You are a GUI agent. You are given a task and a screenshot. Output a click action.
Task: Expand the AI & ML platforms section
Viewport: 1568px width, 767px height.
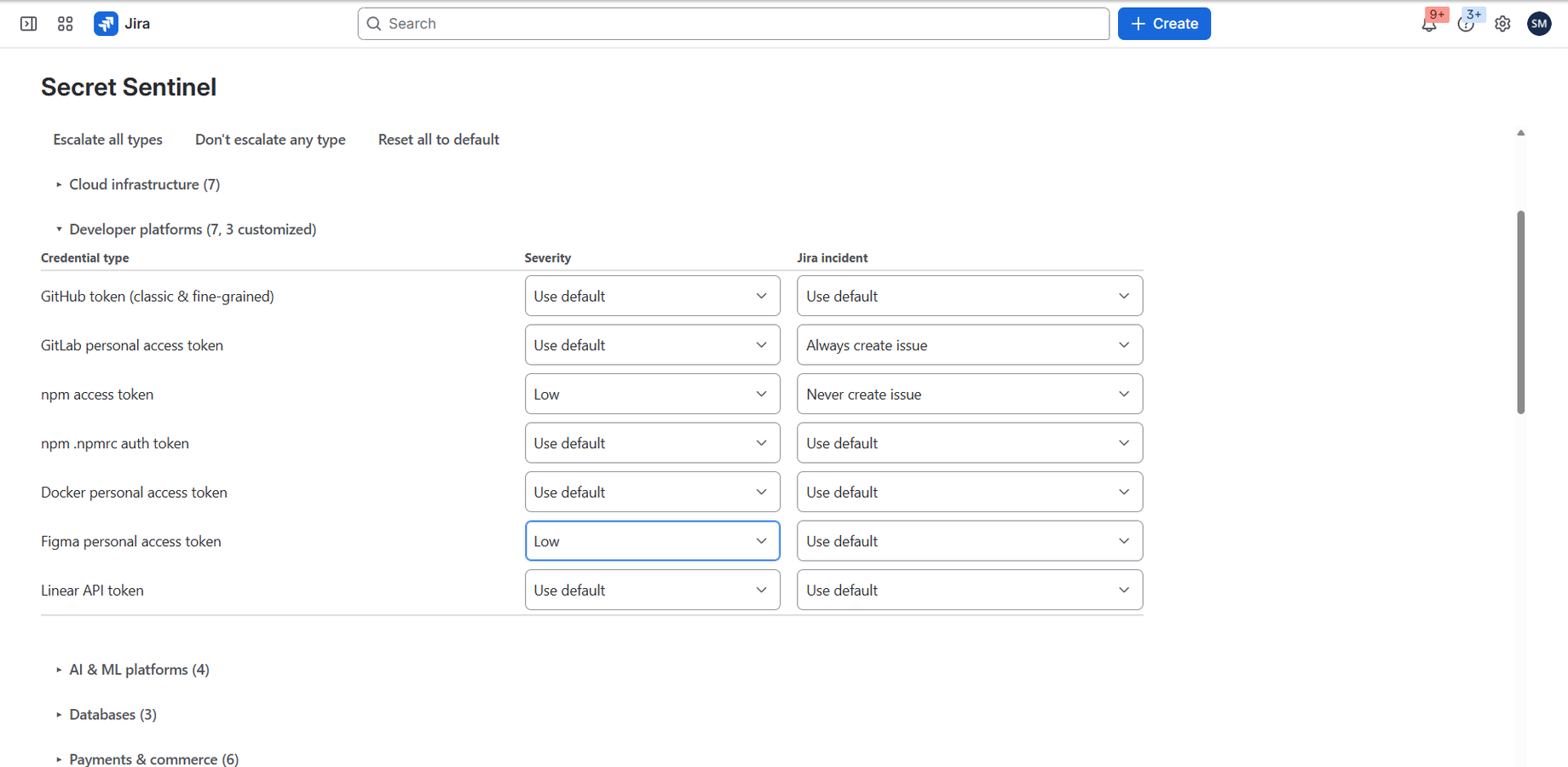[133, 670]
